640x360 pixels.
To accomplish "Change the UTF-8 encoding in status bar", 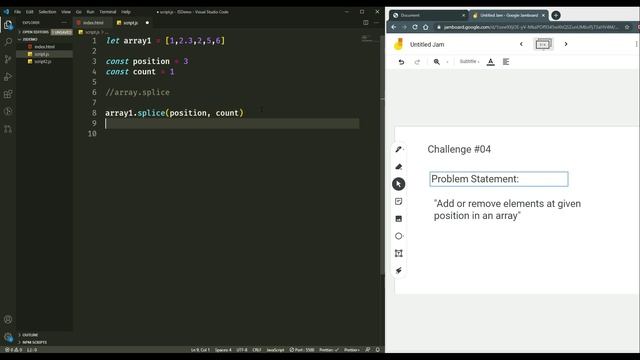I will 242,350.
